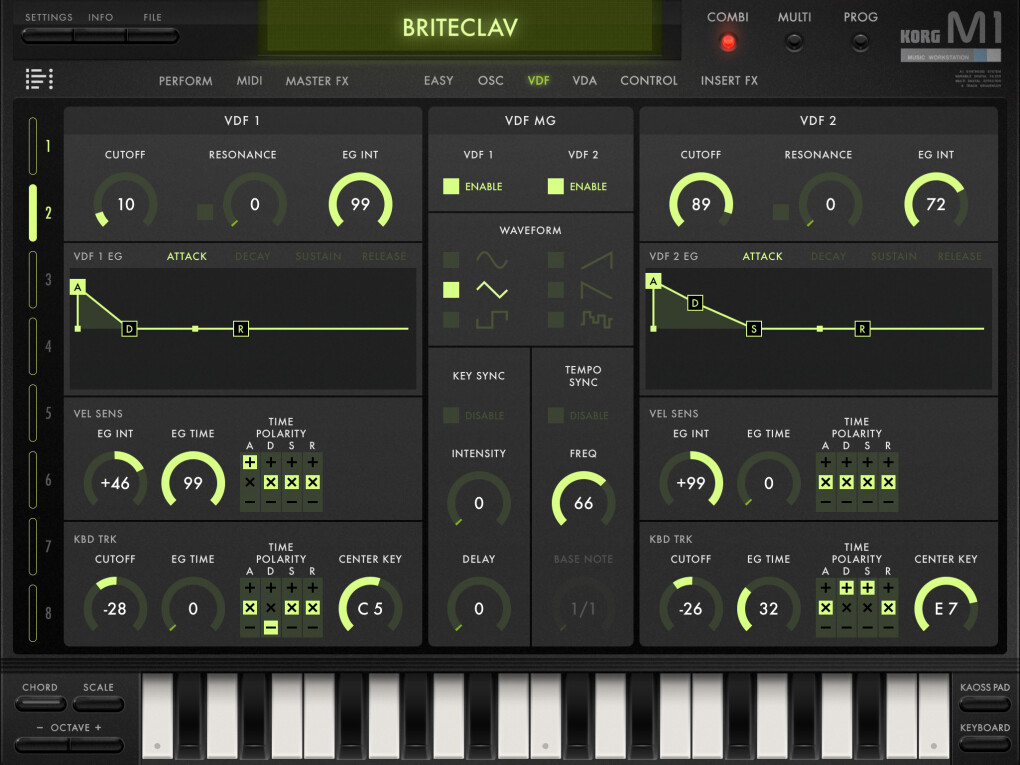Screen dimensions: 1020x765
Task: Select the falling sawtooth waveform icon
Action: click(x=597, y=290)
